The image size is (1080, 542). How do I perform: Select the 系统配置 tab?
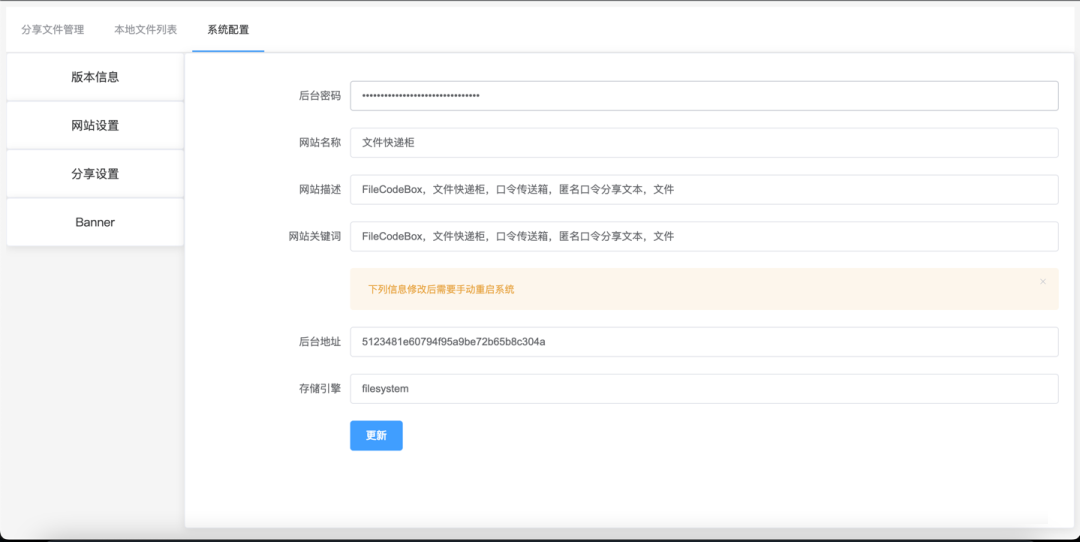tap(228, 30)
